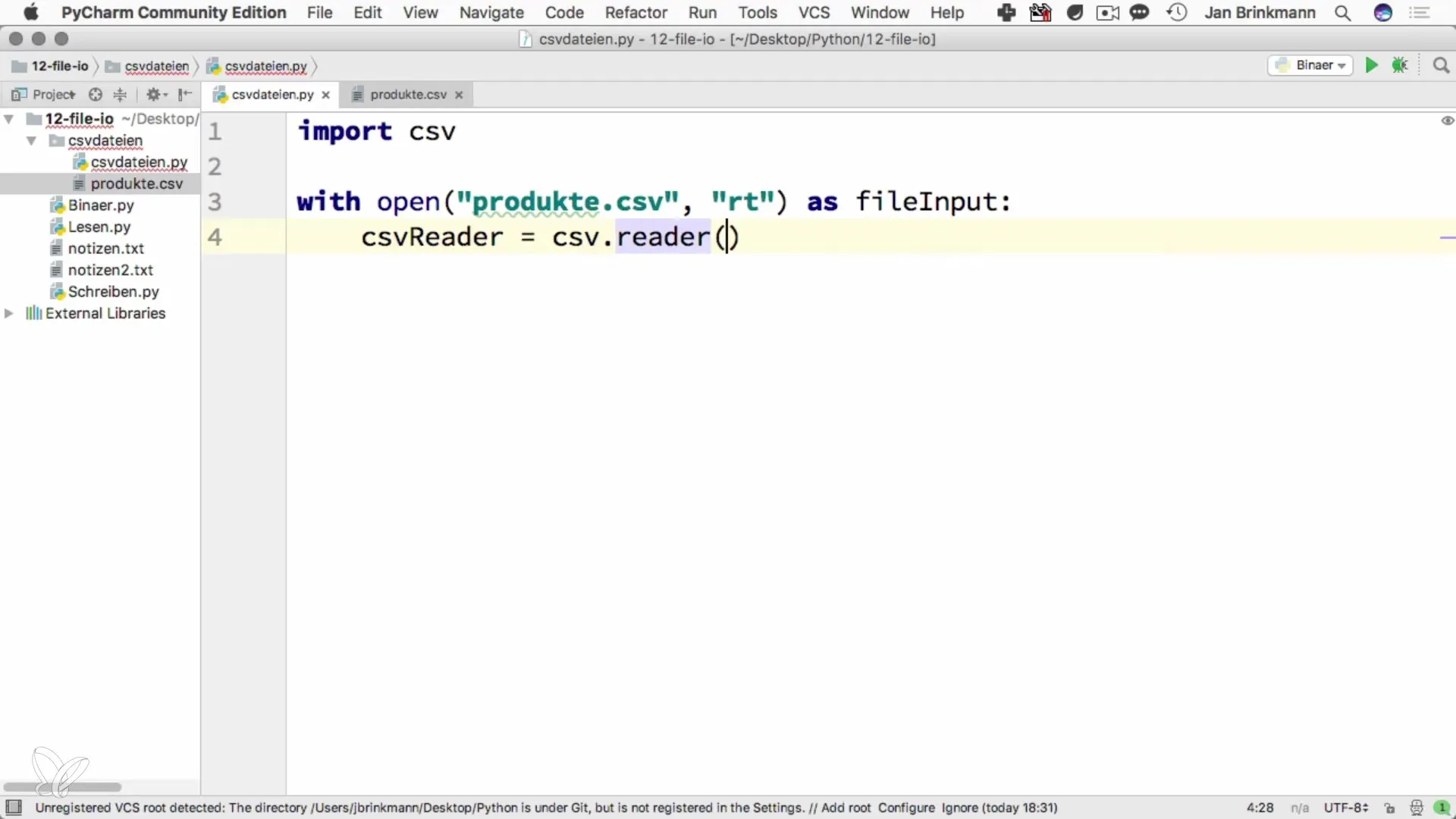
Task: Run the Binaer configuration with the green play icon
Action: coord(1371,65)
